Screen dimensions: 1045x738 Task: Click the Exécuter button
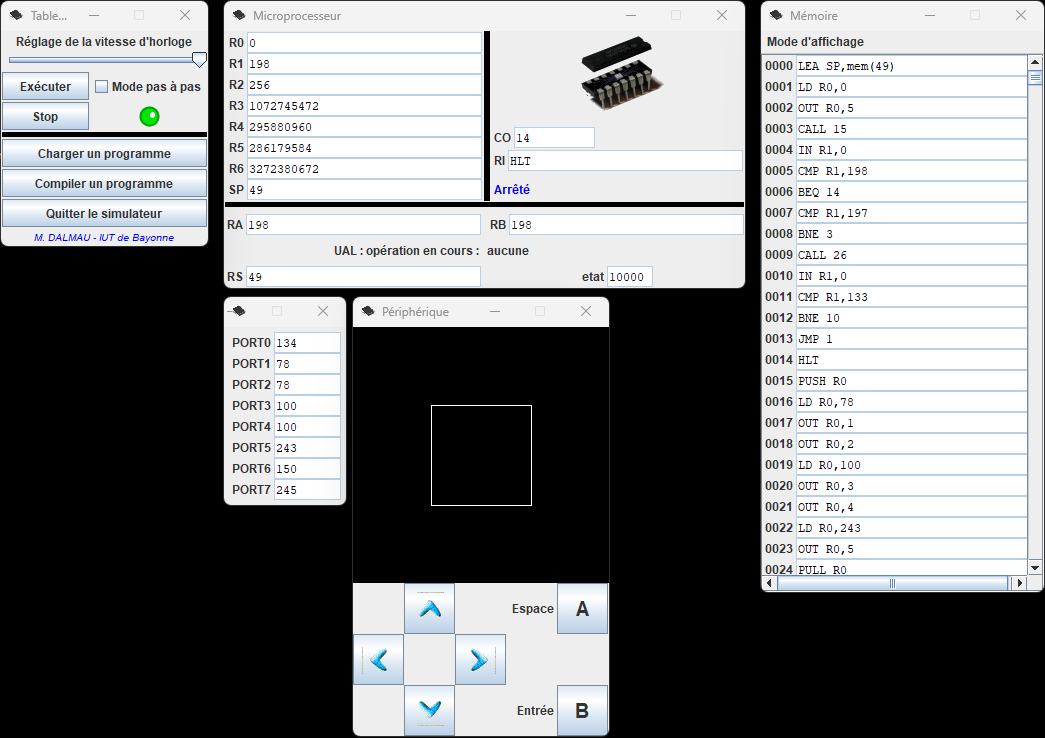point(45,86)
